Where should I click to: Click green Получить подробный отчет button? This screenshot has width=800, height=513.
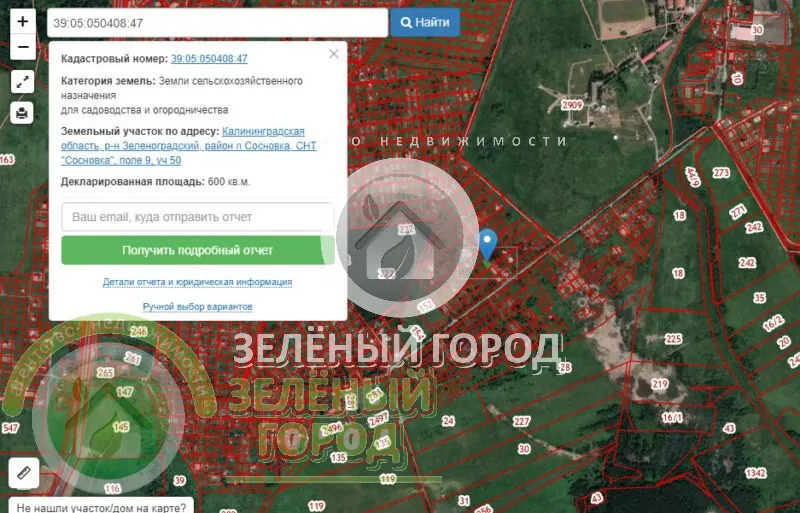click(197, 250)
